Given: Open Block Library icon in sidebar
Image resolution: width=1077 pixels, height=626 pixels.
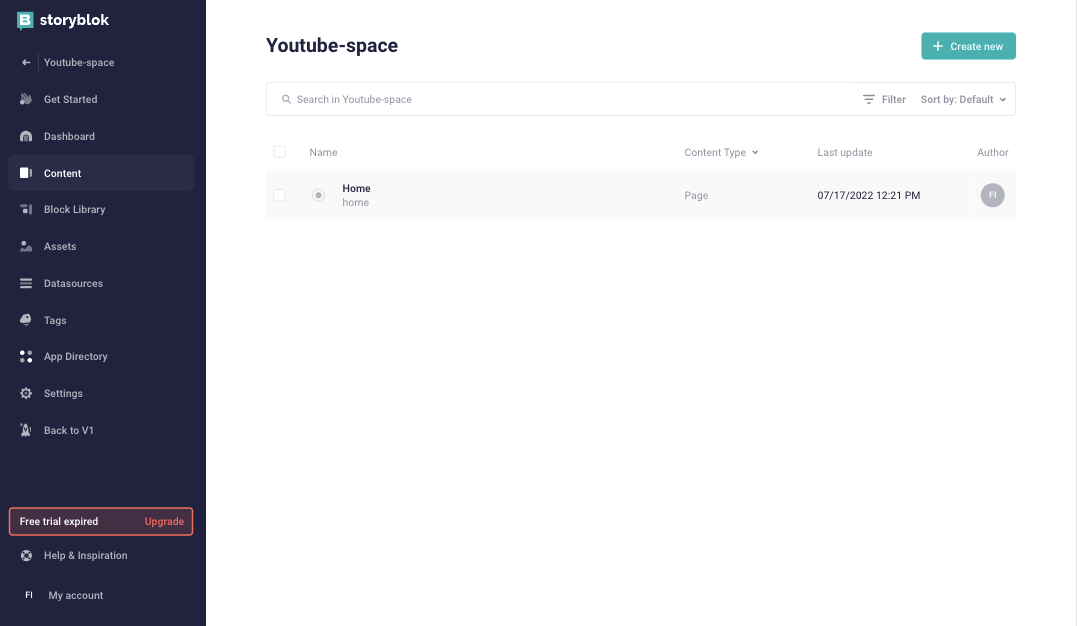Looking at the screenshot, I should [26, 210].
